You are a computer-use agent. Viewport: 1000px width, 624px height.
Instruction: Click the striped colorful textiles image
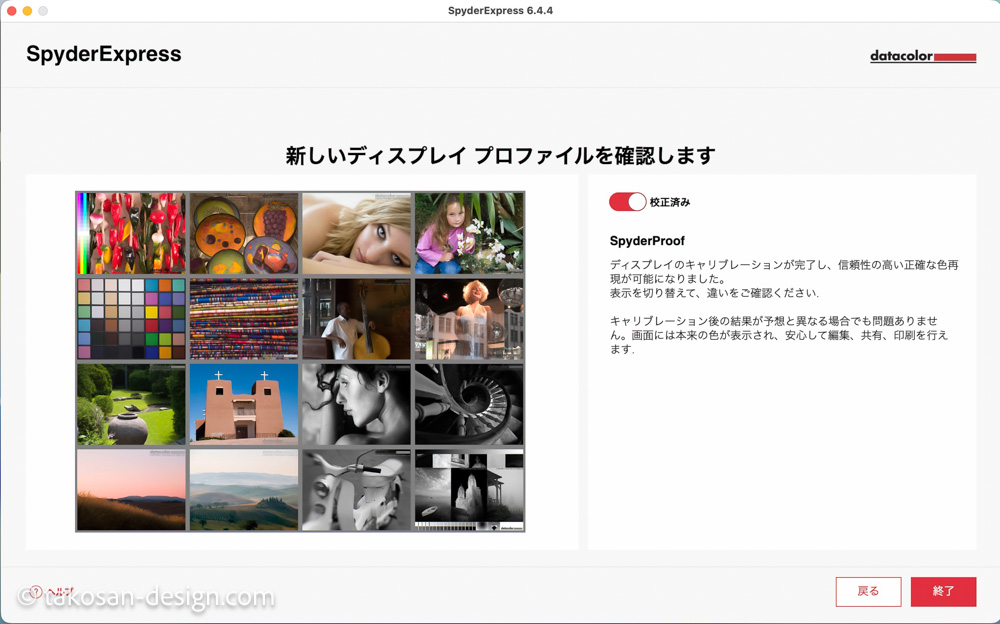244,319
